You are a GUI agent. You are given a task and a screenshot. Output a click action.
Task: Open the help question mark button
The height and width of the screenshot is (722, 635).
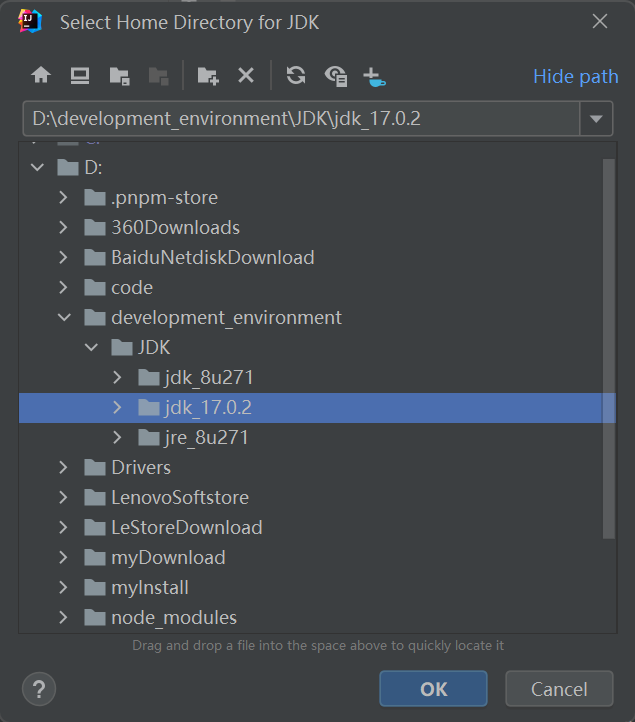tap(39, 689)
